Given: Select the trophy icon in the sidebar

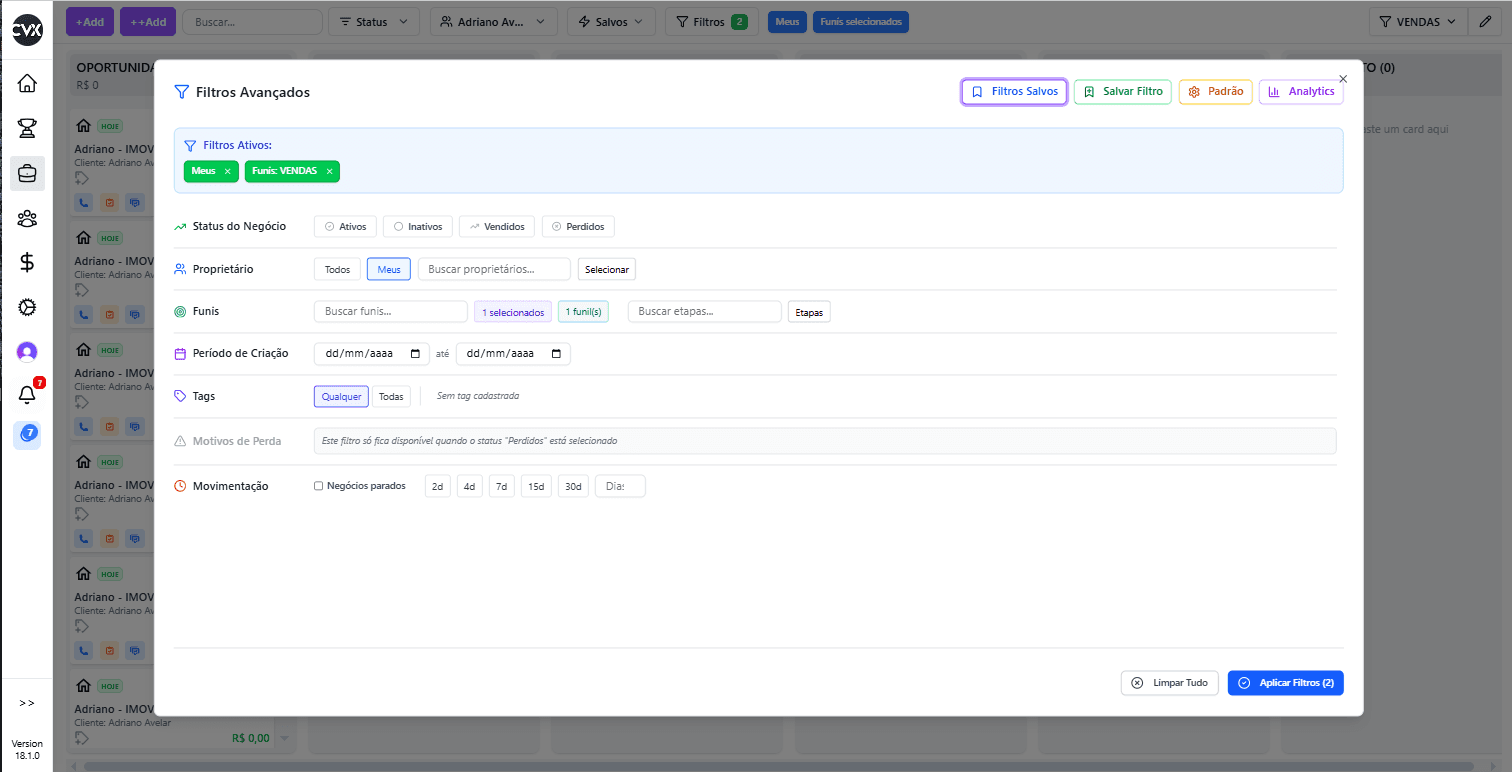Looking at the screenshot, I should [27, 128].
